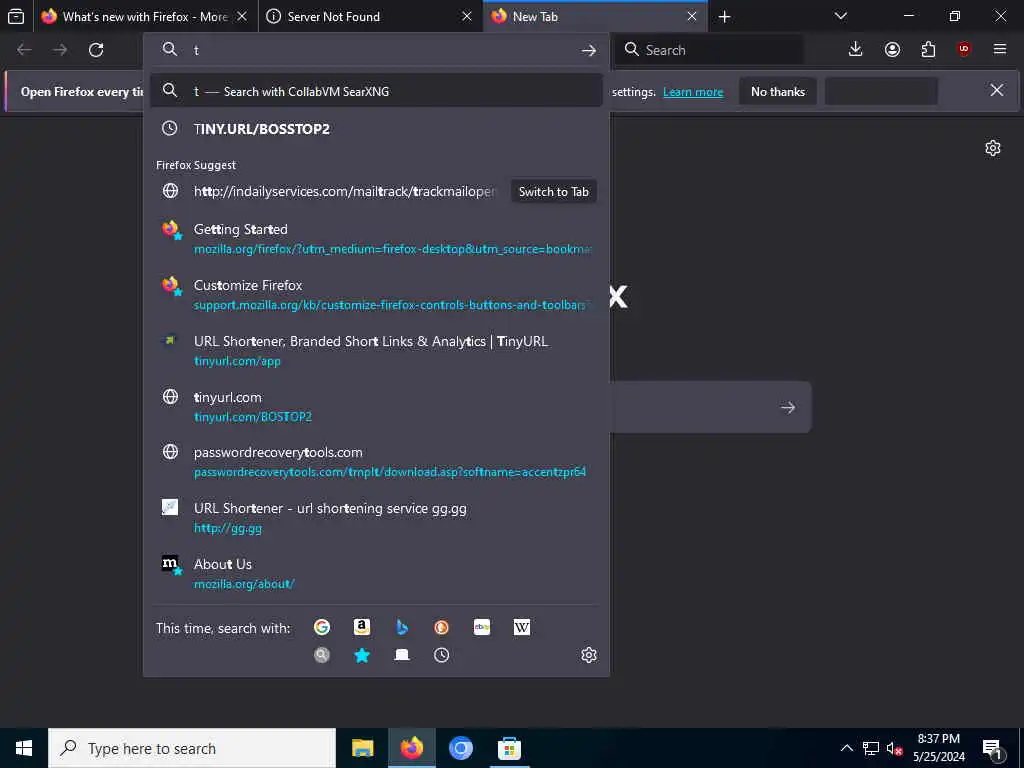
Task: Open File Explorer from the taskbar
Action: pos(362,748)
